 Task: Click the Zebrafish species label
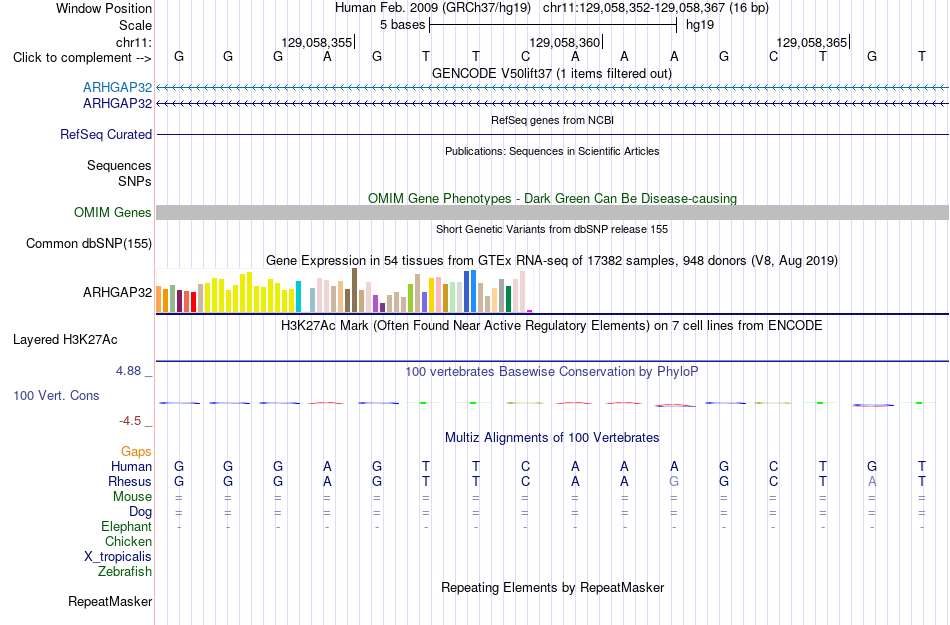[x=125, y=571]
